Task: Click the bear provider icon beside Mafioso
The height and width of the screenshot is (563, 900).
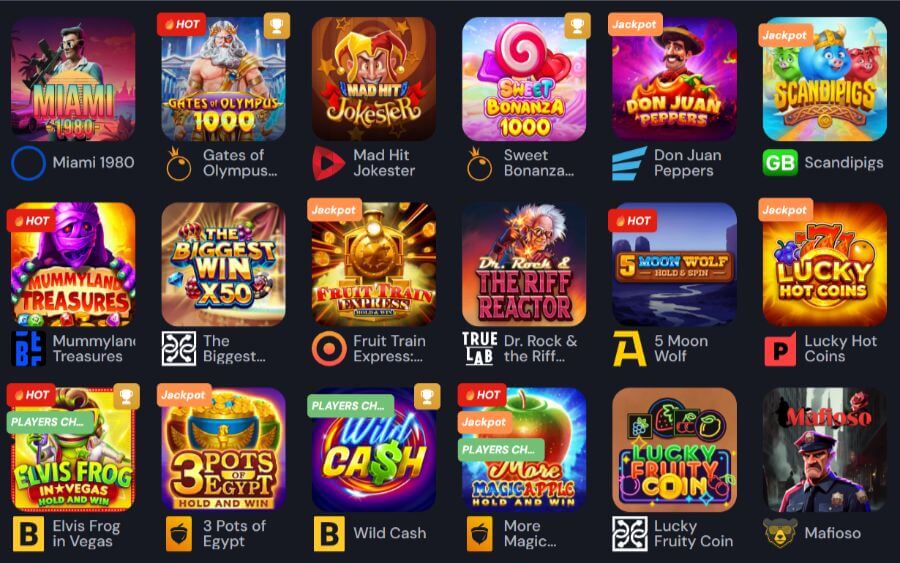Action: click(780, 533)
